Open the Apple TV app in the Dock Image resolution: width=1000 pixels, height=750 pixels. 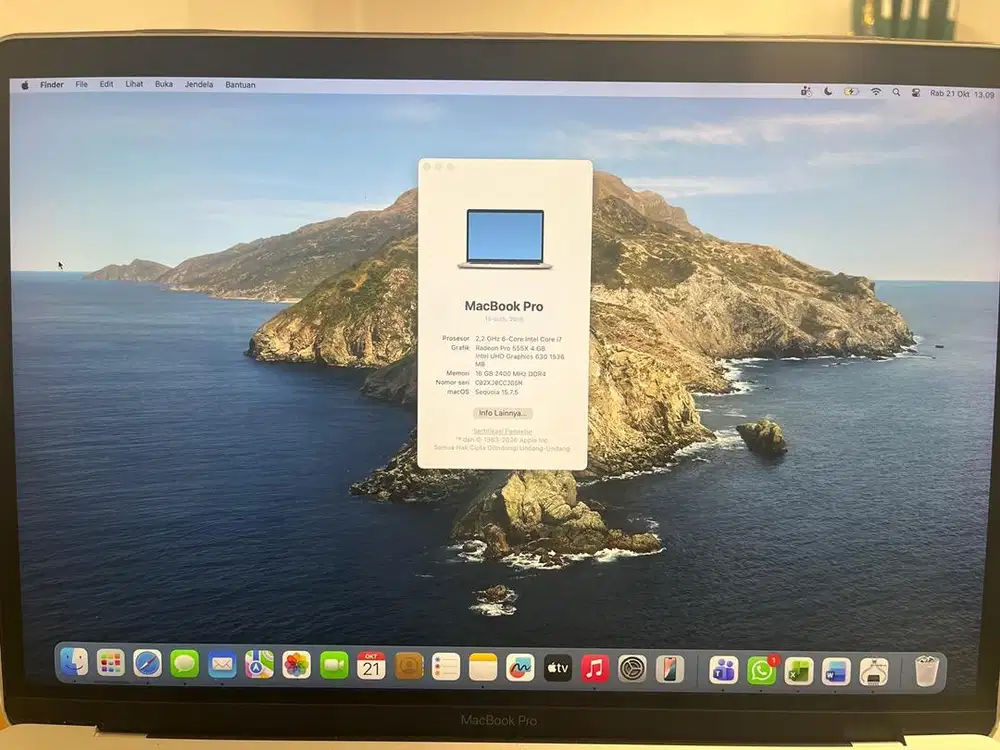pyautogui.click(x=557, y=668)
